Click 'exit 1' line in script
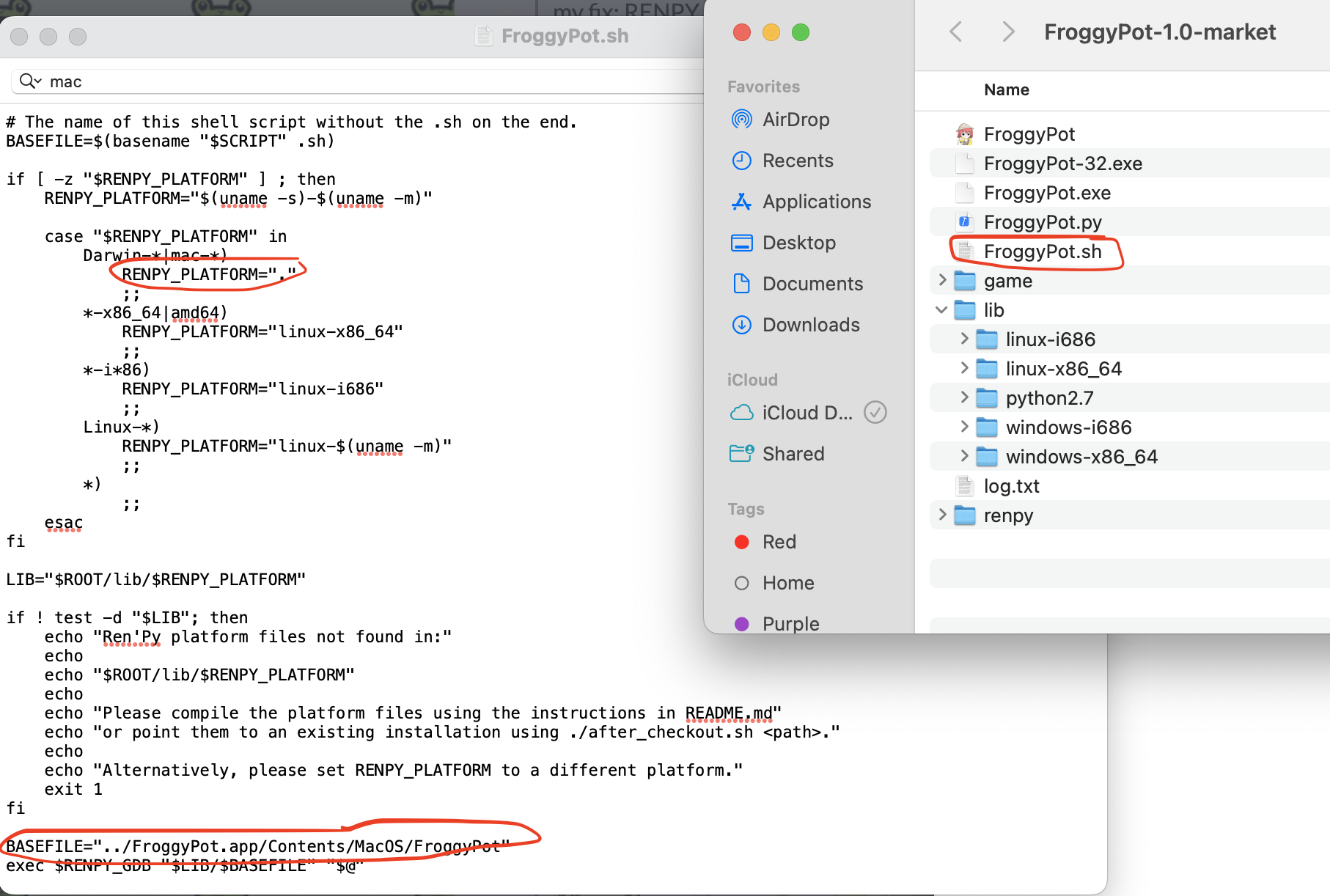The width and height of the screenshot is (1330, 896). [x=73, y=789]
